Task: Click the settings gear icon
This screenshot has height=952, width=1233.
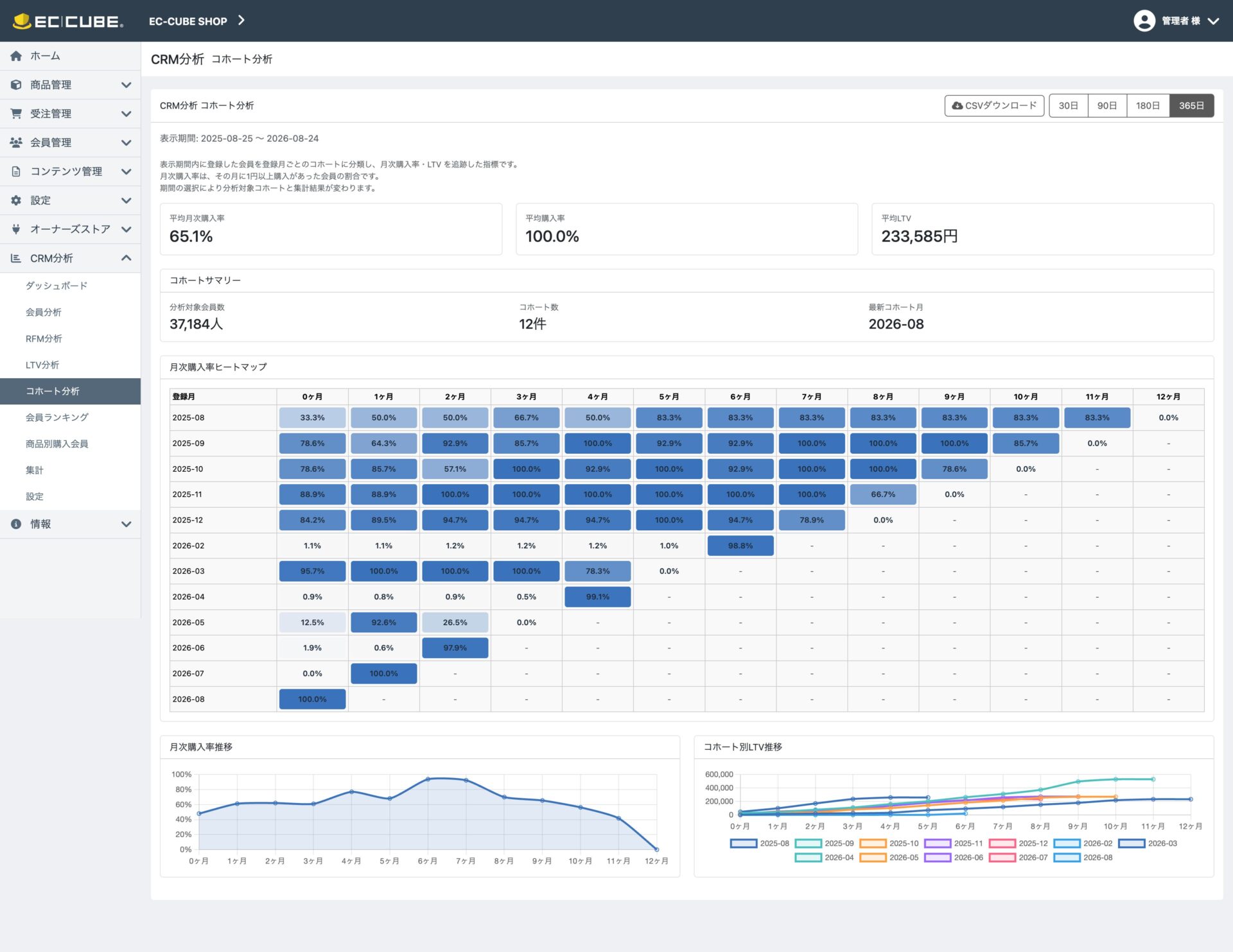Action: point(16,200)
